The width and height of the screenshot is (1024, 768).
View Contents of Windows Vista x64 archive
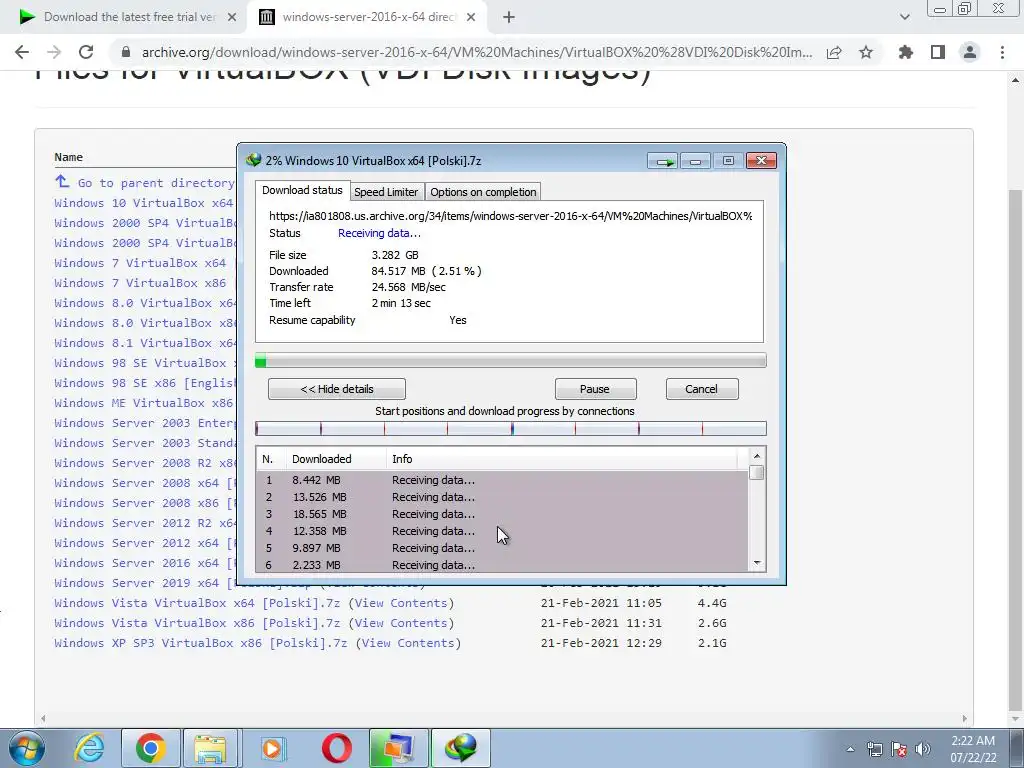click(401, 603)
